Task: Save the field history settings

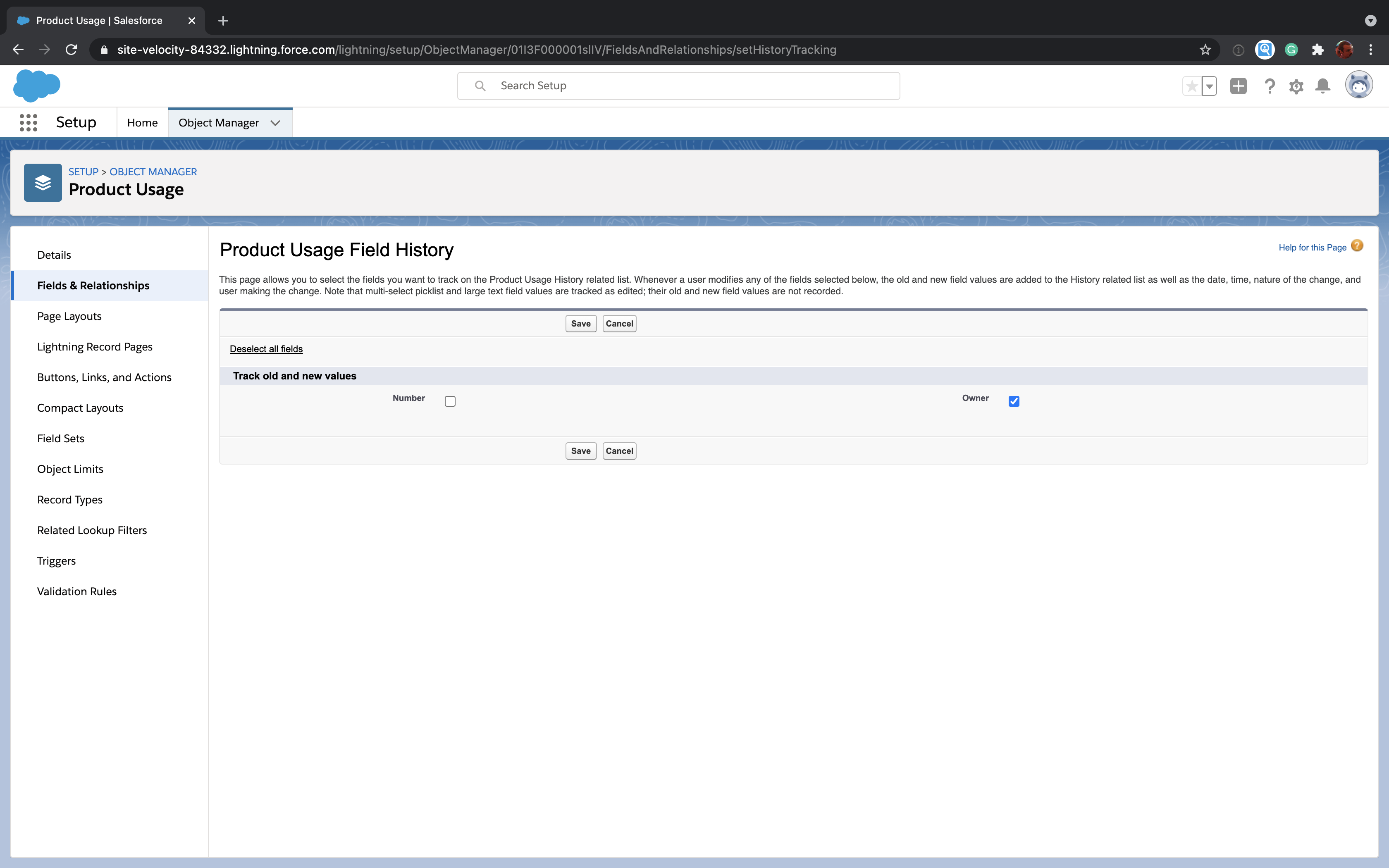Action: pyautogui.click(x=580, y=323)
